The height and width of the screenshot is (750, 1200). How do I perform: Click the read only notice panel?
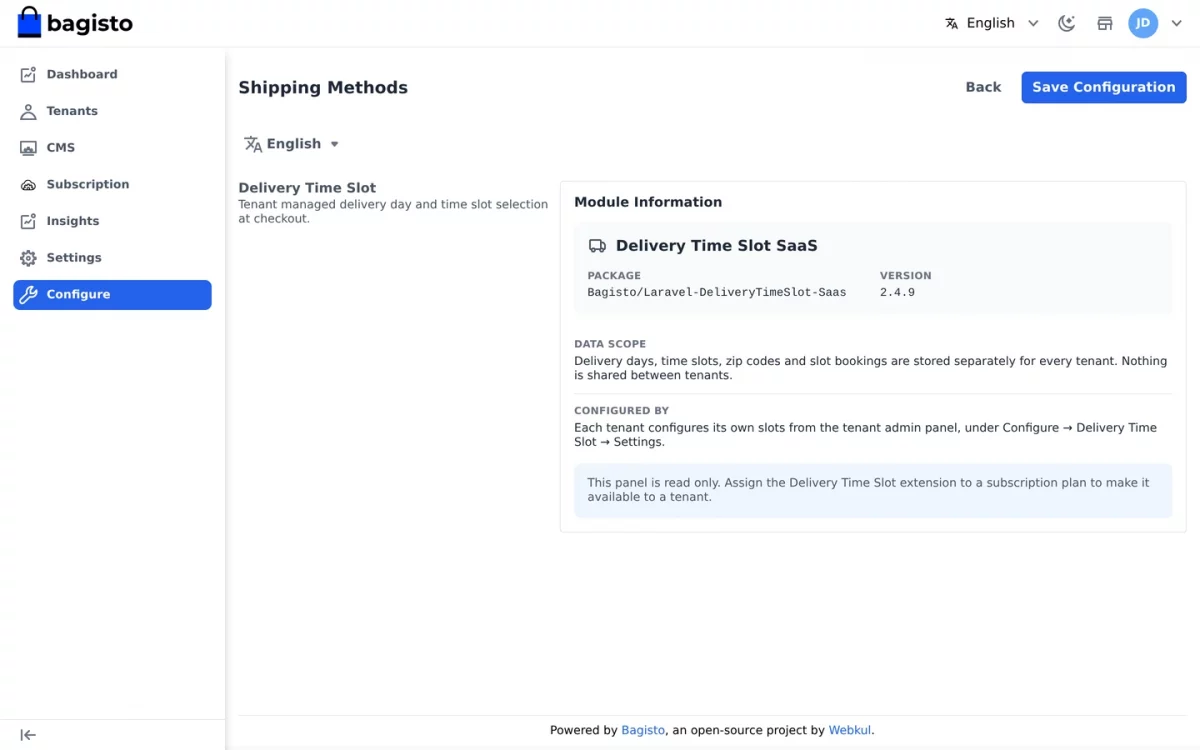click(873, 490)
